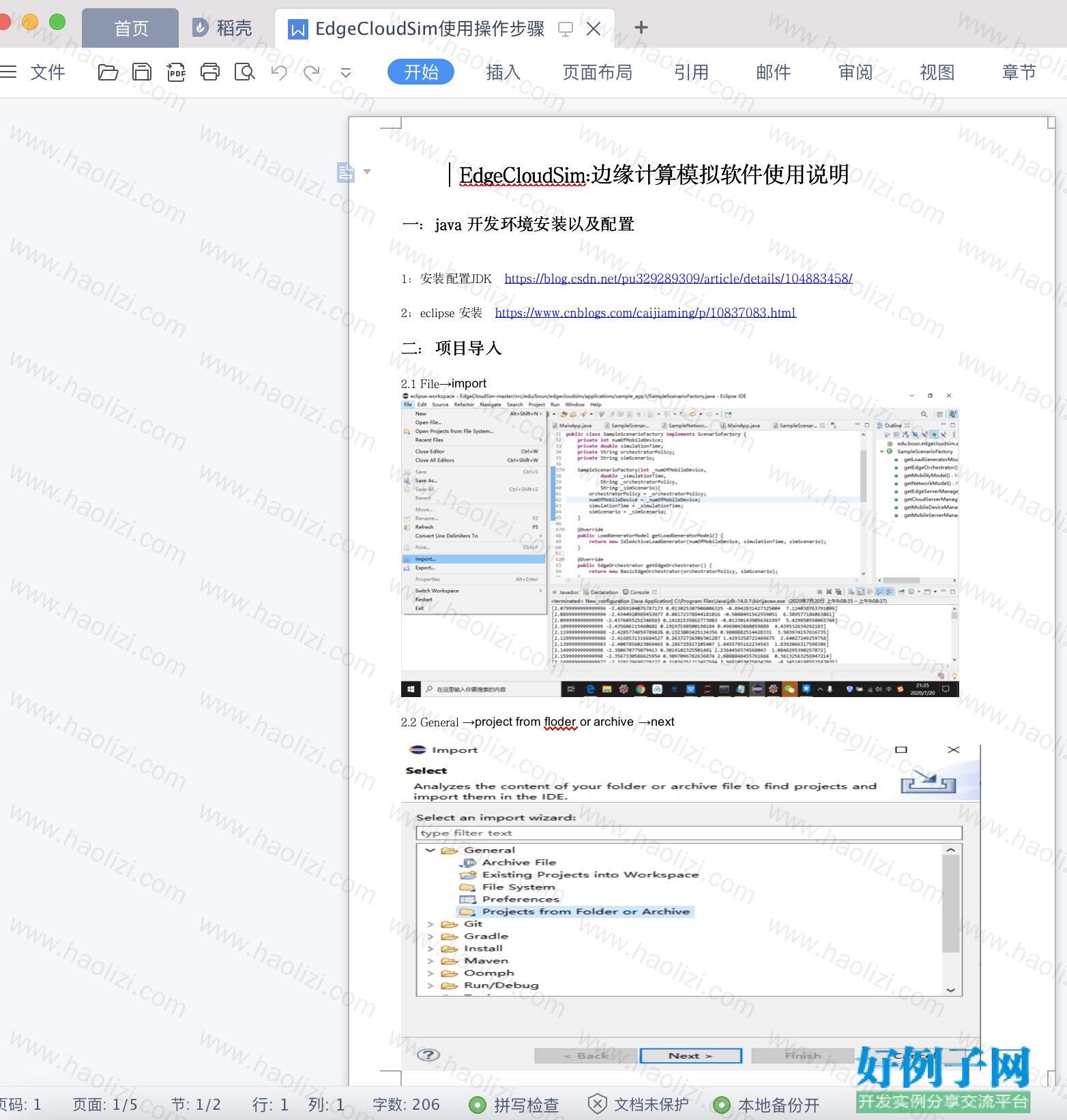Click the document outline icon beside the title
1067x1120 pixels.
pos(346,172)
